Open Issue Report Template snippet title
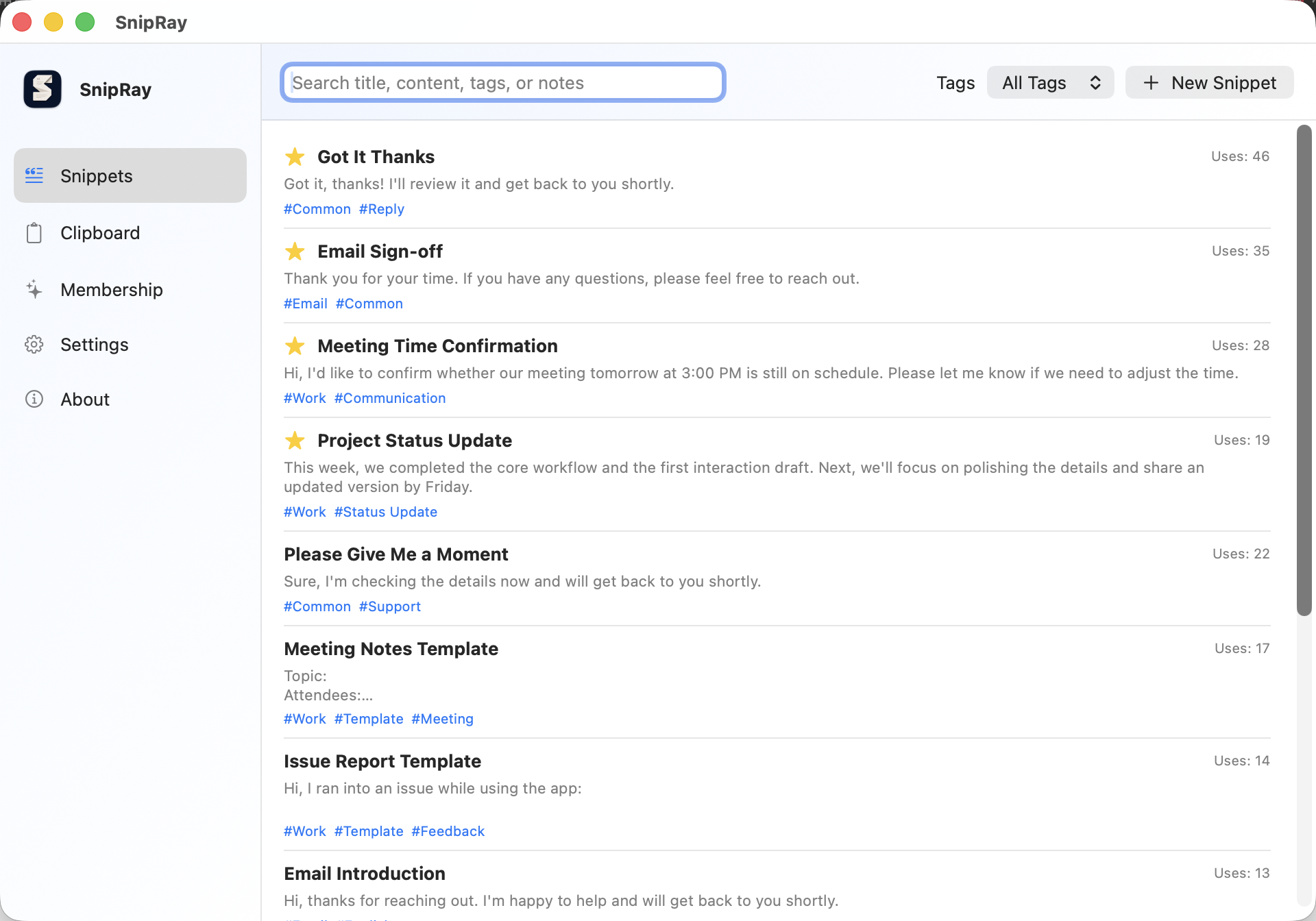 (382, 761)
